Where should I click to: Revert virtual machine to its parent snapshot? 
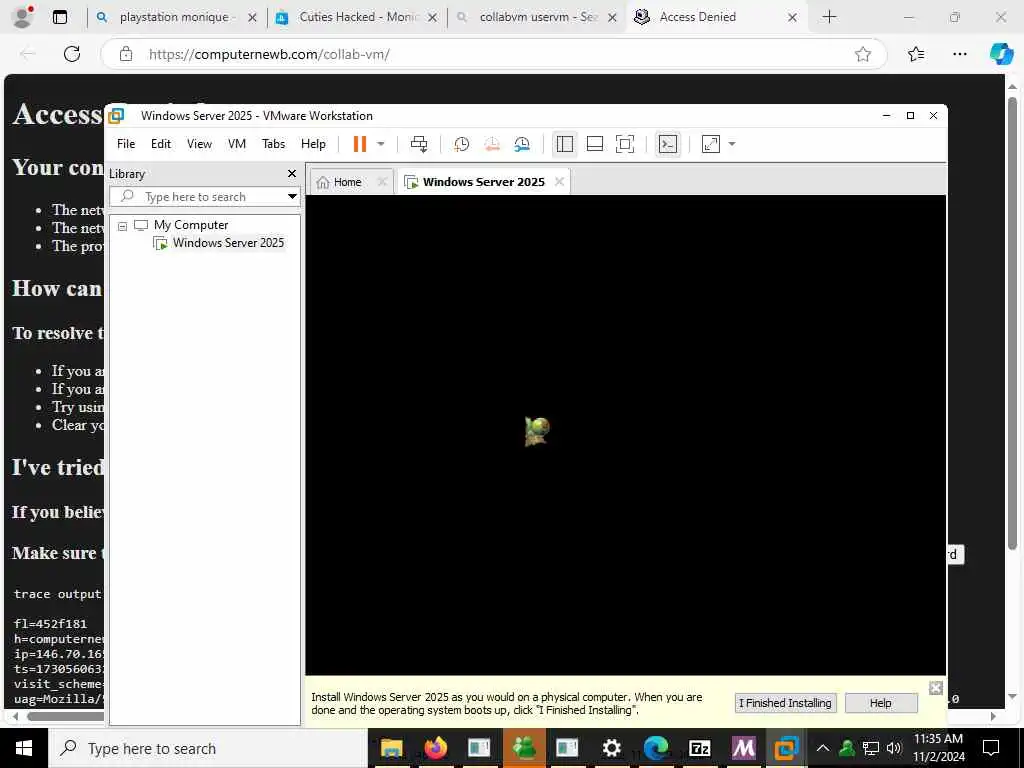[492, 144]
